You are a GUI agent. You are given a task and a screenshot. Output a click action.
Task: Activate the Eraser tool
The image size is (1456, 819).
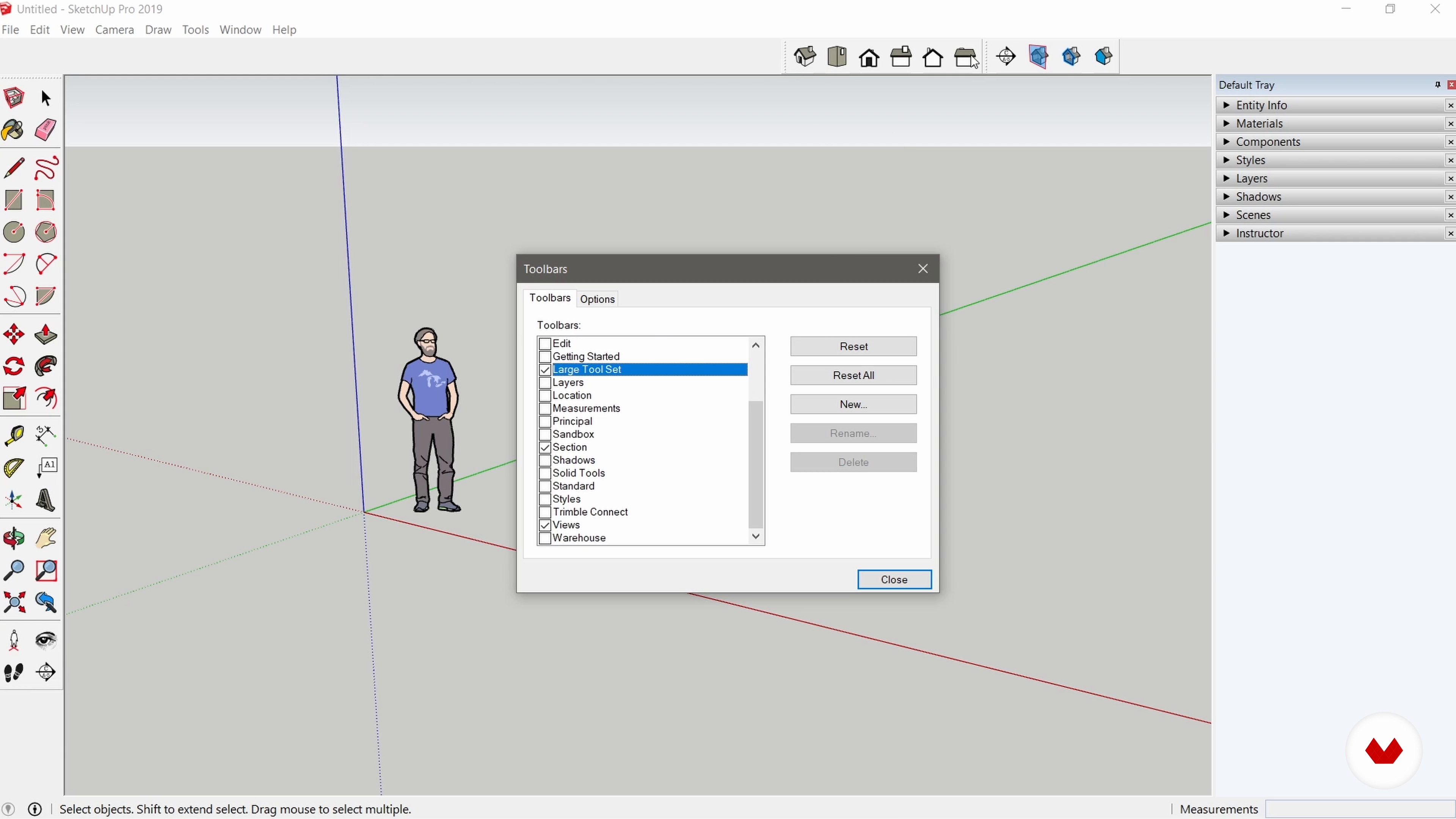(46, 130)
